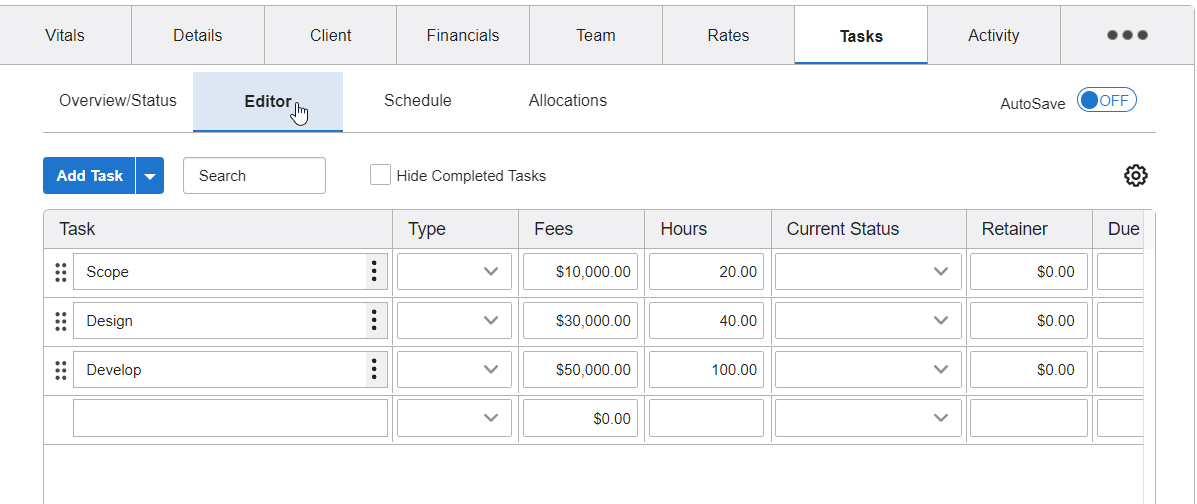Click the drag handle on Scope row
Screen dimensions: 1197x504
(x=60, y=272)
